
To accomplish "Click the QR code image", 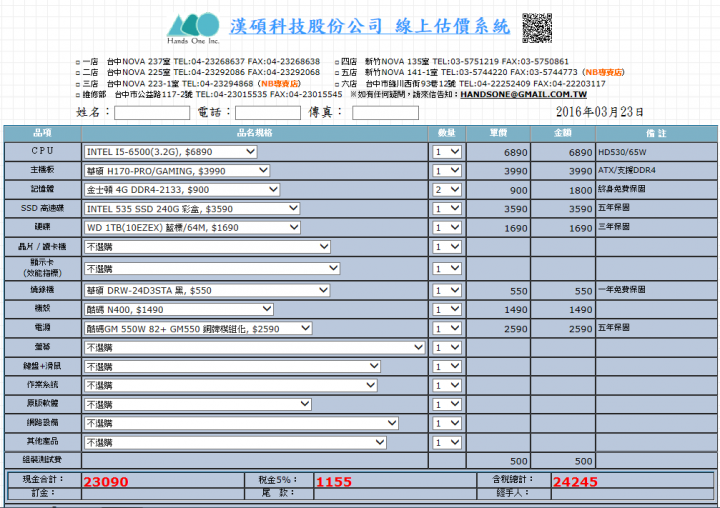I will click(x=537, y=28).
